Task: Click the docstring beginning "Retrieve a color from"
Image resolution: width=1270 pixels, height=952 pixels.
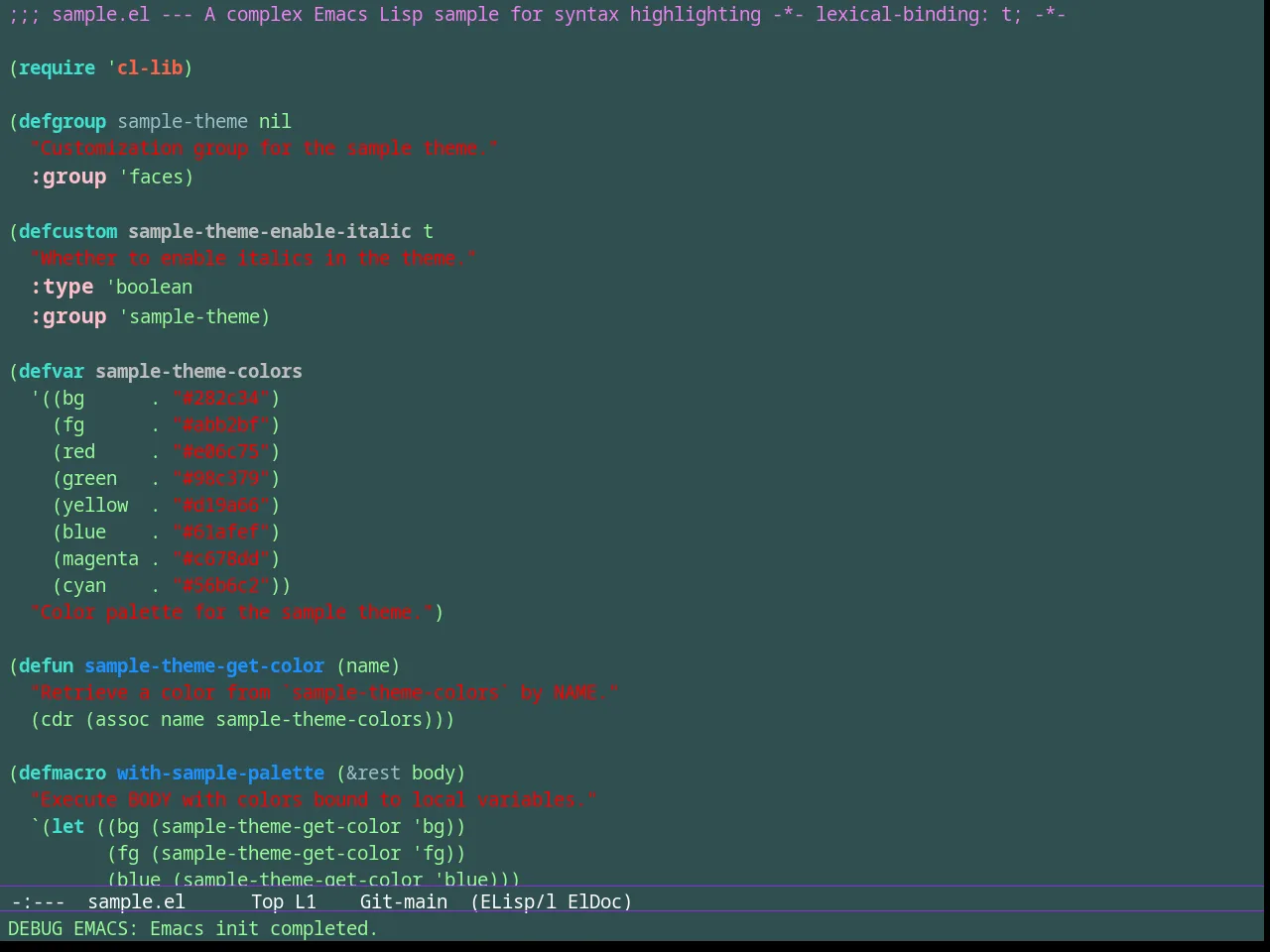Action: pyautogui.click(x=324, y=693)
